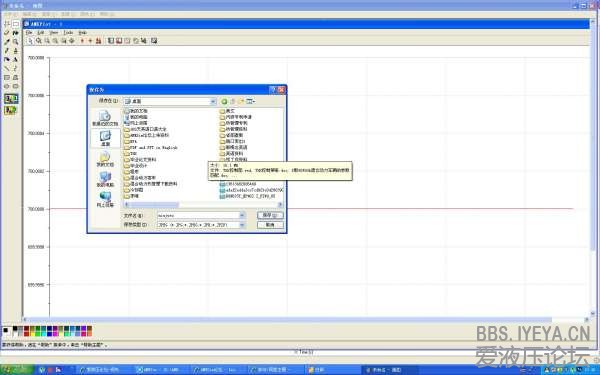
Task: Open the File menu in plot window
Action: pos(29,33)
